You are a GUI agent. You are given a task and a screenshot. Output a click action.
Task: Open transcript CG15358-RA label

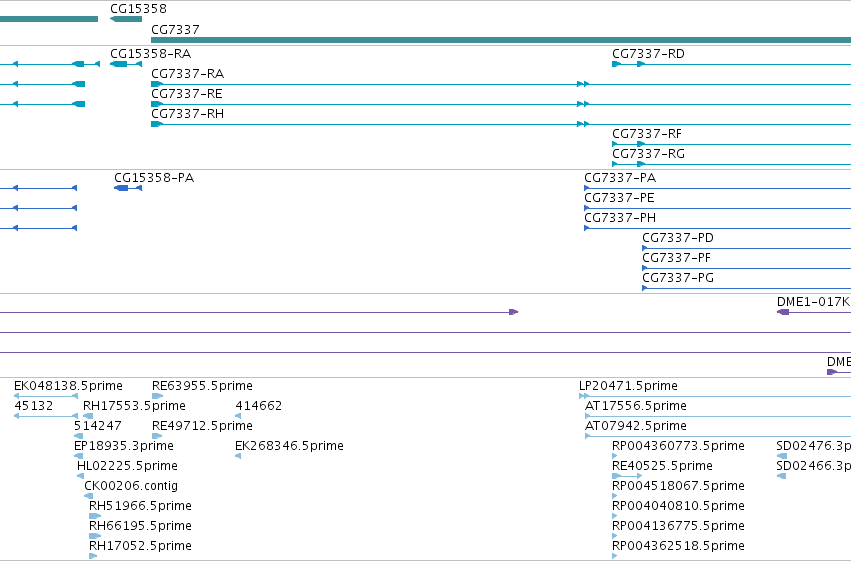(x=150, y=54)
